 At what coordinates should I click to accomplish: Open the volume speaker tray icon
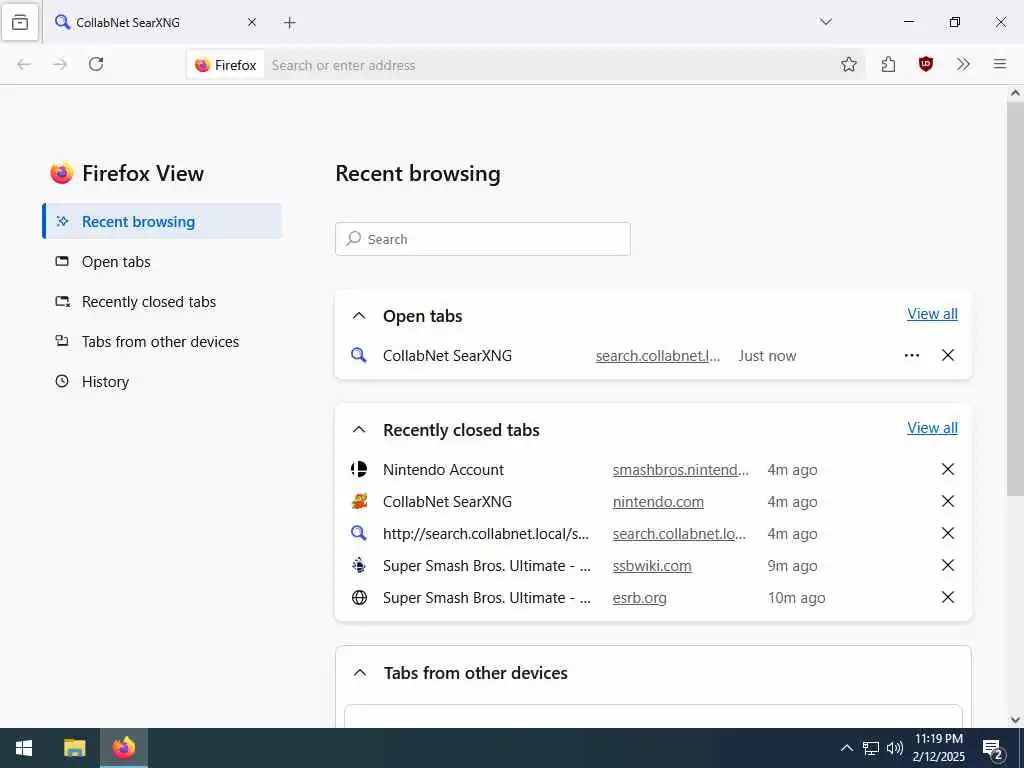pos(895,748)
